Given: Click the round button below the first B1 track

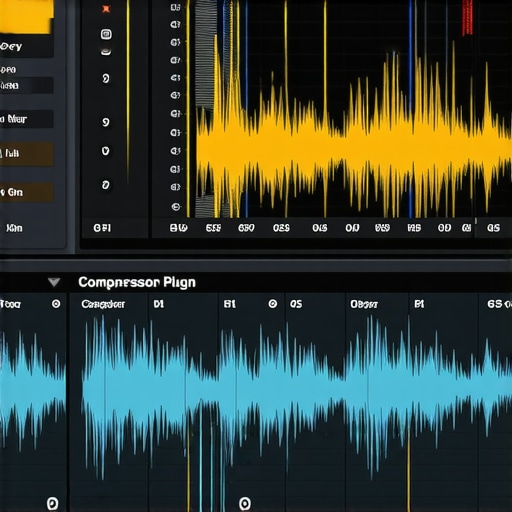Looking at the screenshot, I should pos(245,503).
